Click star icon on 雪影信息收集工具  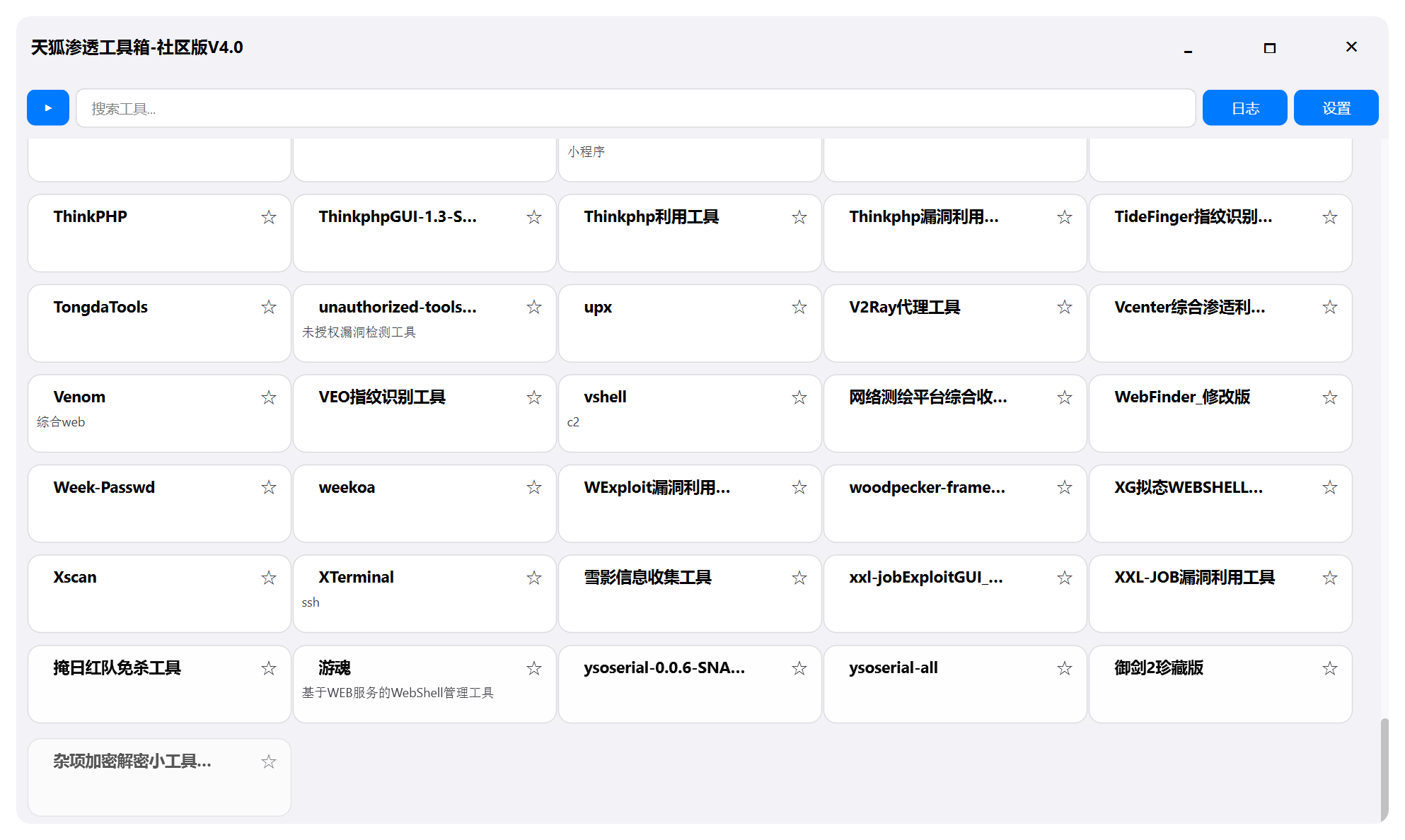tap(799, 578)
